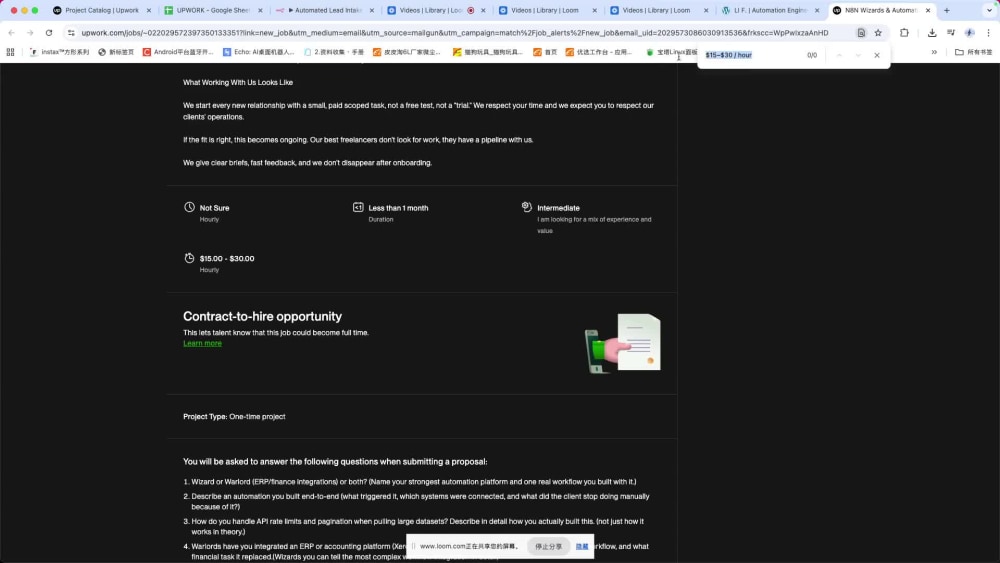This screenshot has height=563, width=1000.
Task: Click the Less than 1 month duration icon
Action: tap(358, 207)
